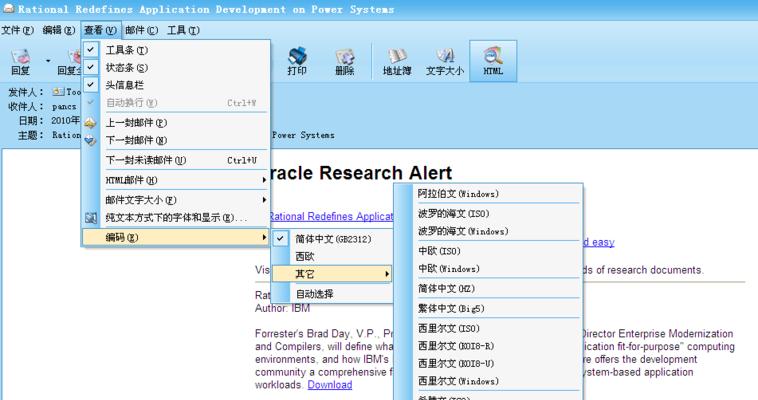The width and height of the screenshot is (758, 400).
Task: Select 阿拉伯文(Windows) encoding
Action: [x=488, y=193]
